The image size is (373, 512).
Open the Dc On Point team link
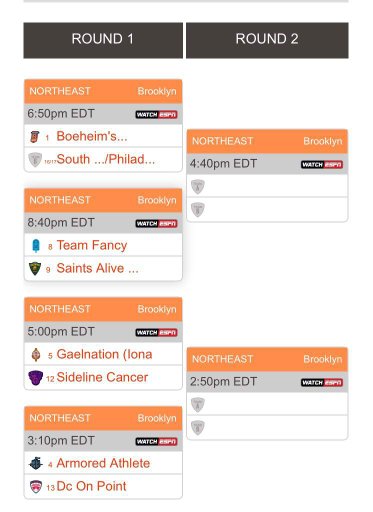(x=92, y=486)
